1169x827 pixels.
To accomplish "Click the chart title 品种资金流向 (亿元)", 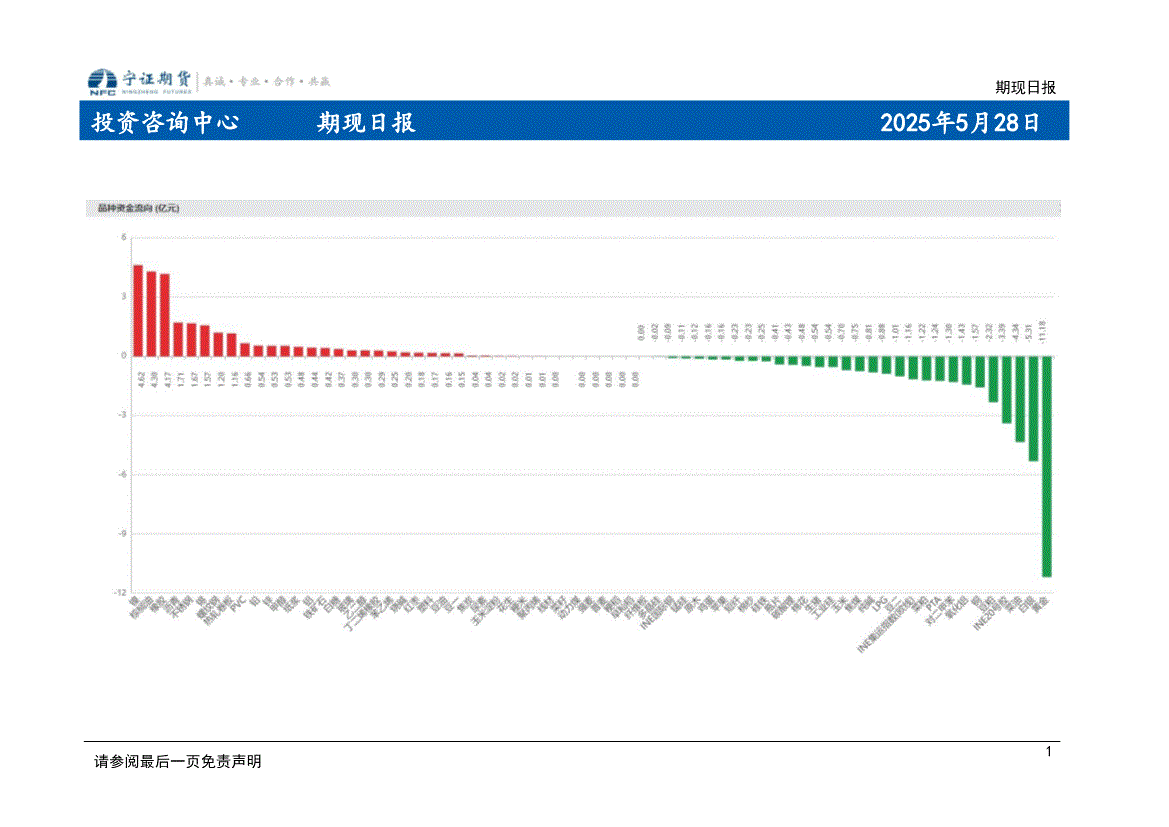I will 137,209.
